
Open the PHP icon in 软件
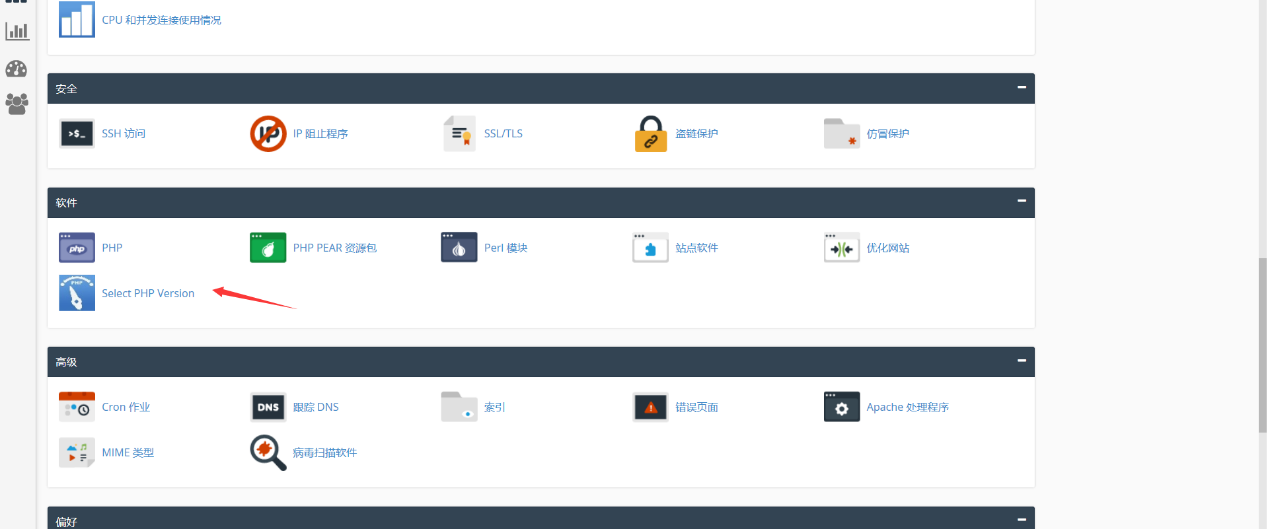click(77, 247)
